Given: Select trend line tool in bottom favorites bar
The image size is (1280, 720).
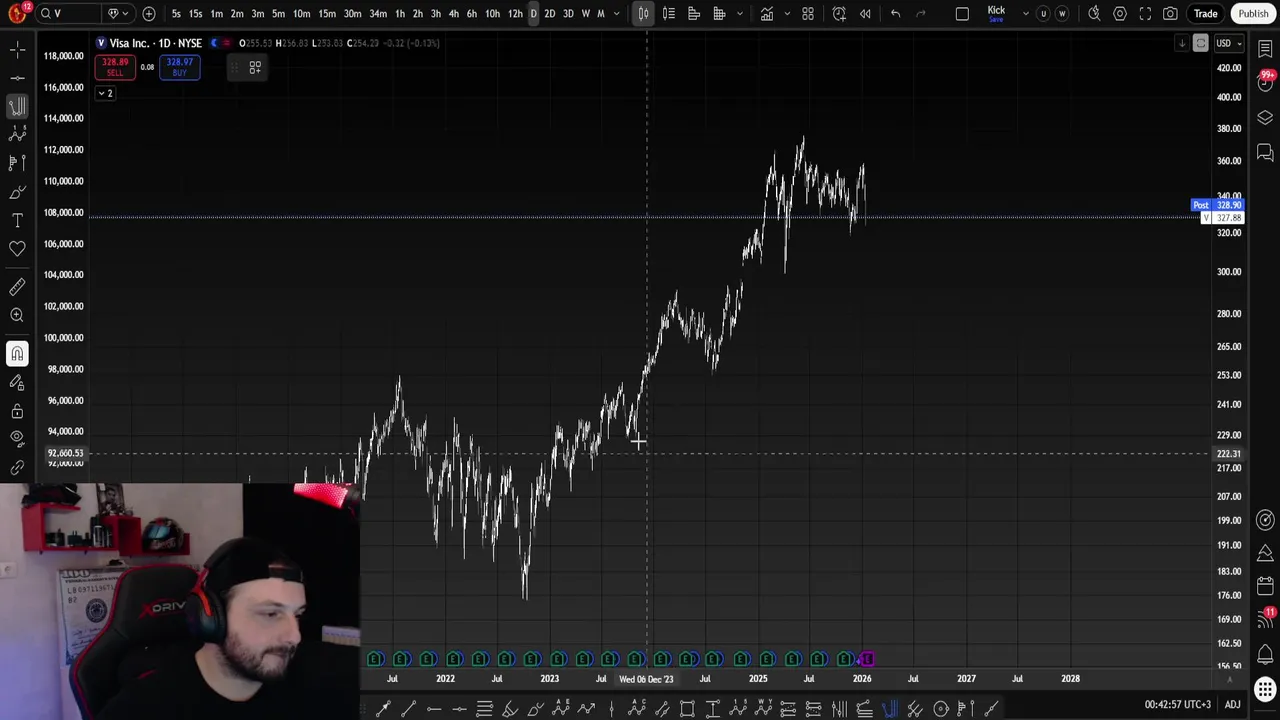Looking at the screenshot, I should 408,709.
